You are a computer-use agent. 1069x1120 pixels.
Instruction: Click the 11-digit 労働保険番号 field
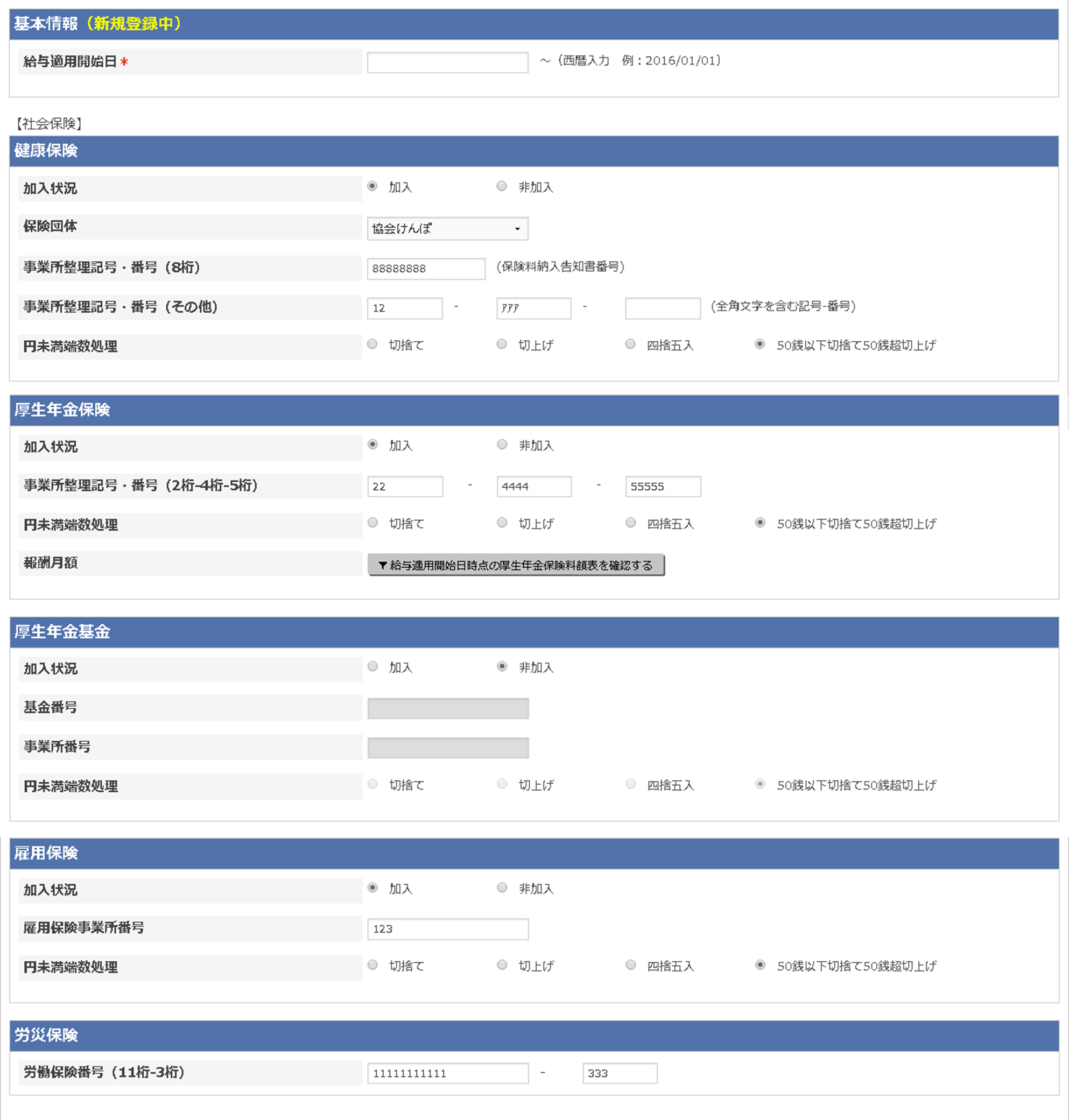tap(448, 1073)
